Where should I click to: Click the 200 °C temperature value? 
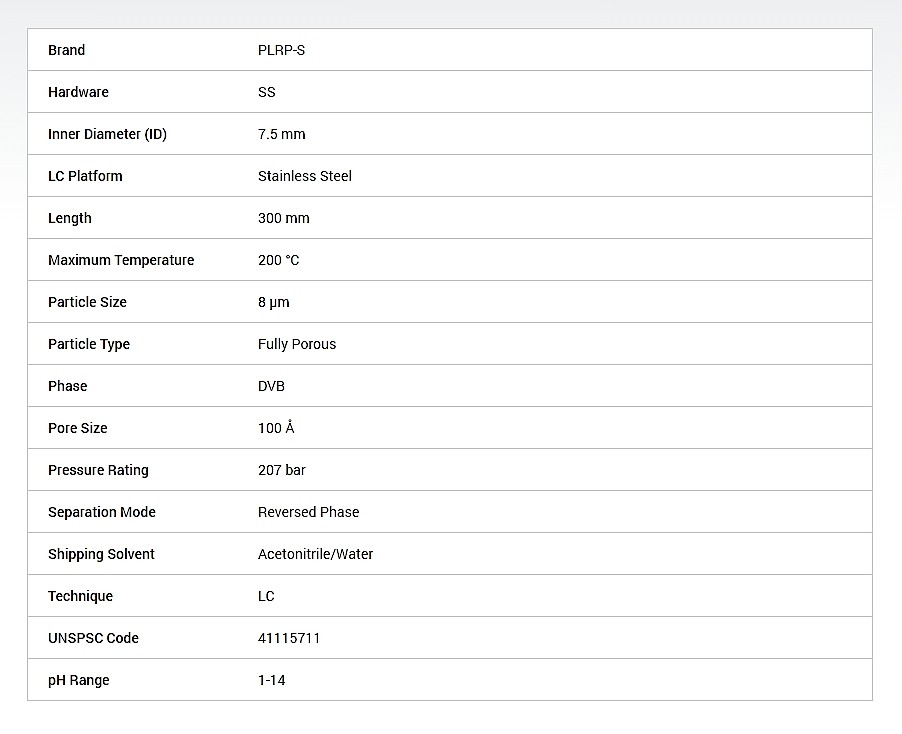(x=278, y=260)
